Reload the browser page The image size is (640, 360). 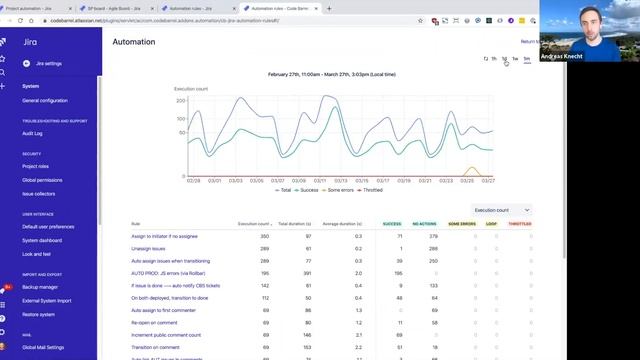[x=20, y=20]
